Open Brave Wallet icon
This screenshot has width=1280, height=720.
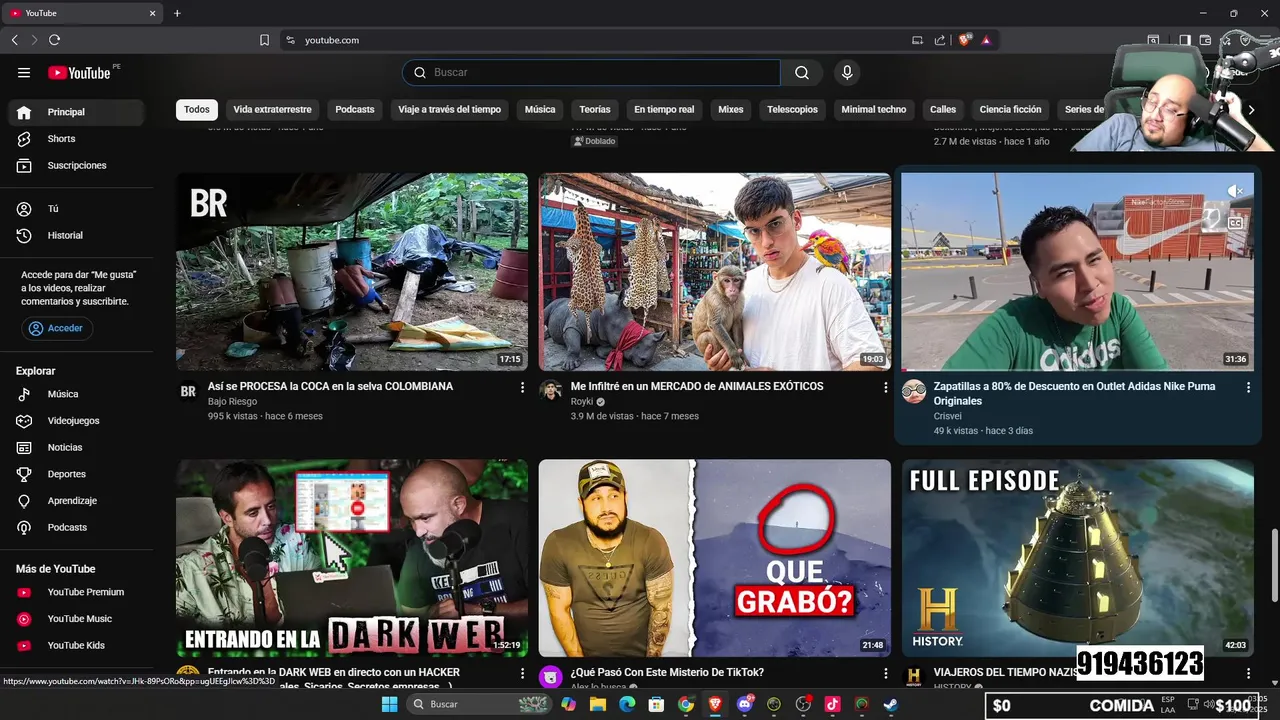(x=1205, y=40)
